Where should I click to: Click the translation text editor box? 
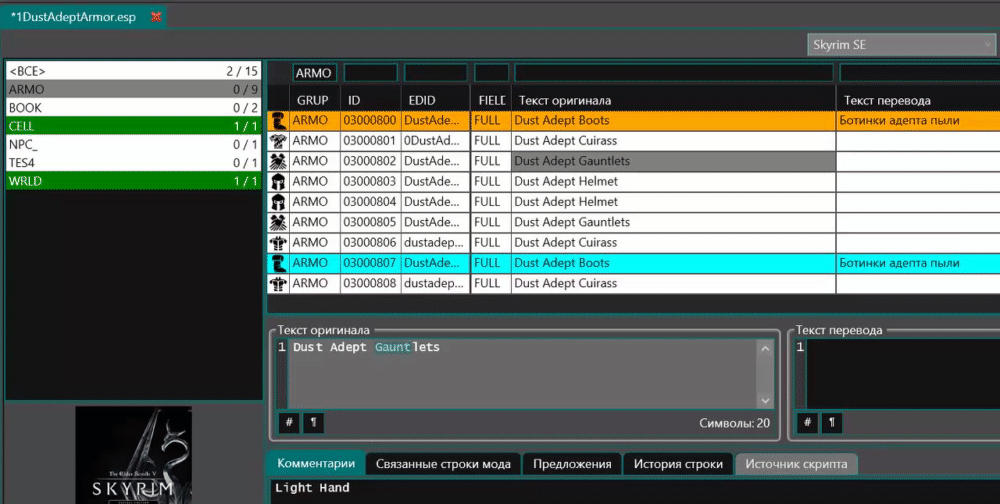[902, 374]
